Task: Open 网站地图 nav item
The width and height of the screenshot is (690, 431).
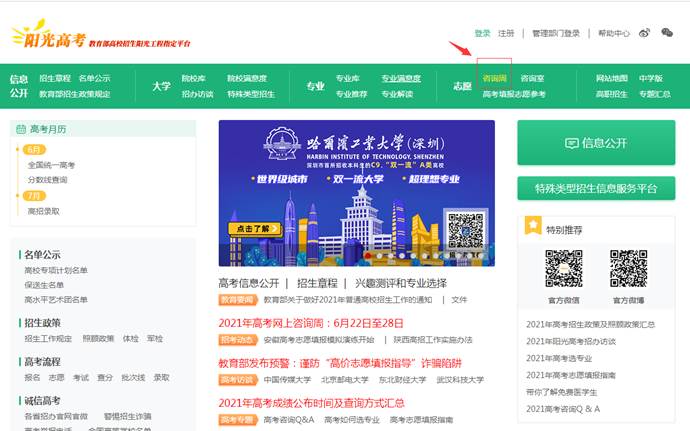Action: pos(612,78)
